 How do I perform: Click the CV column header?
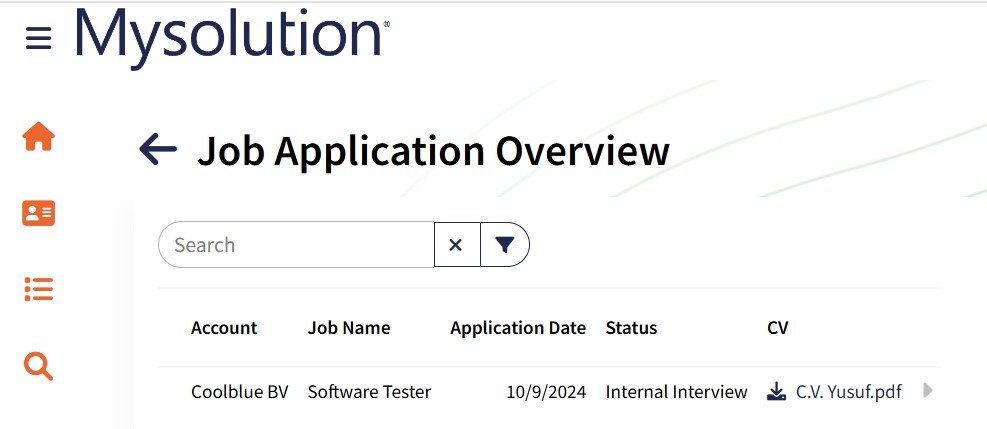coord(777,328)
